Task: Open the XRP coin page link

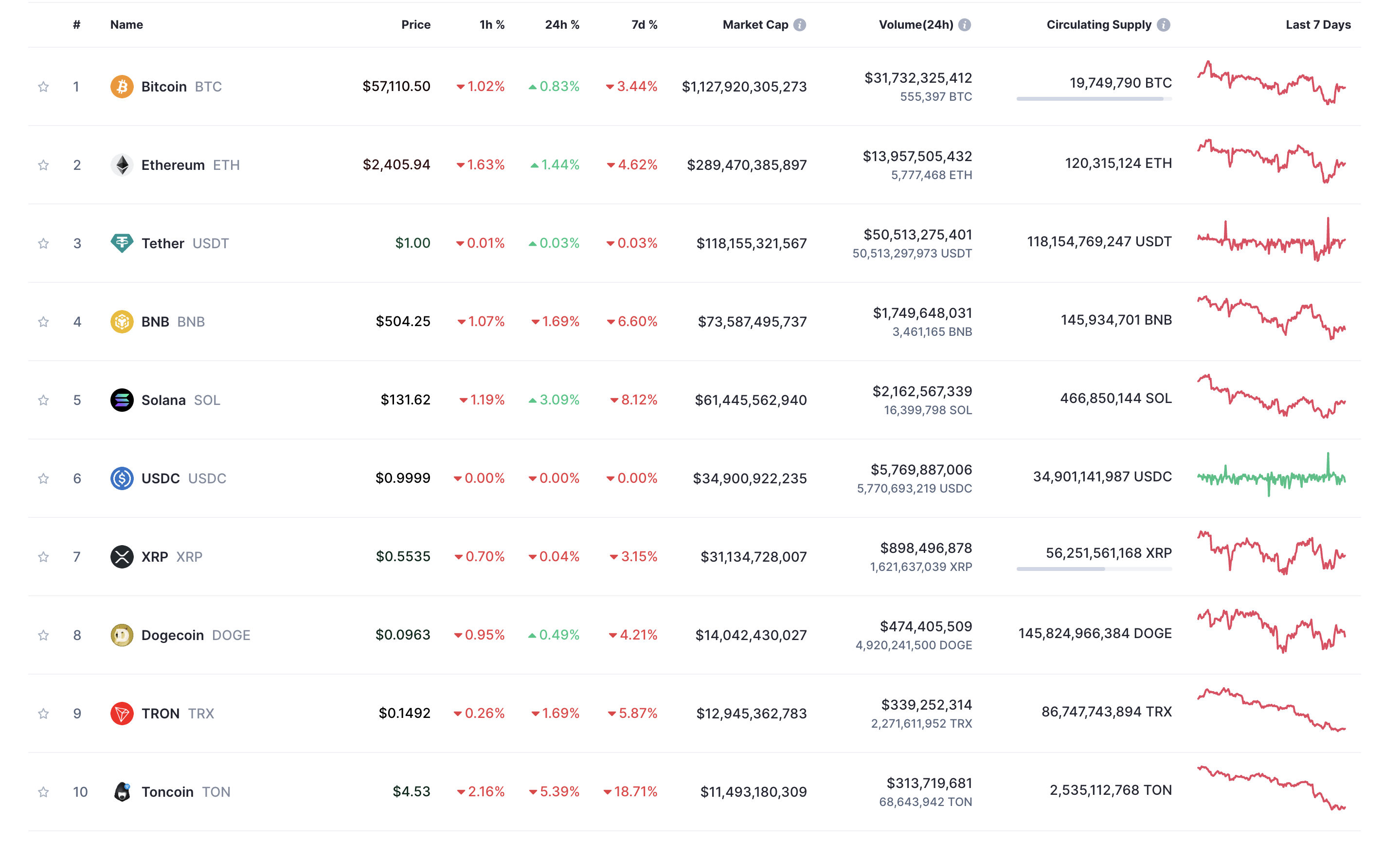Action: click(x=154, y=557)
